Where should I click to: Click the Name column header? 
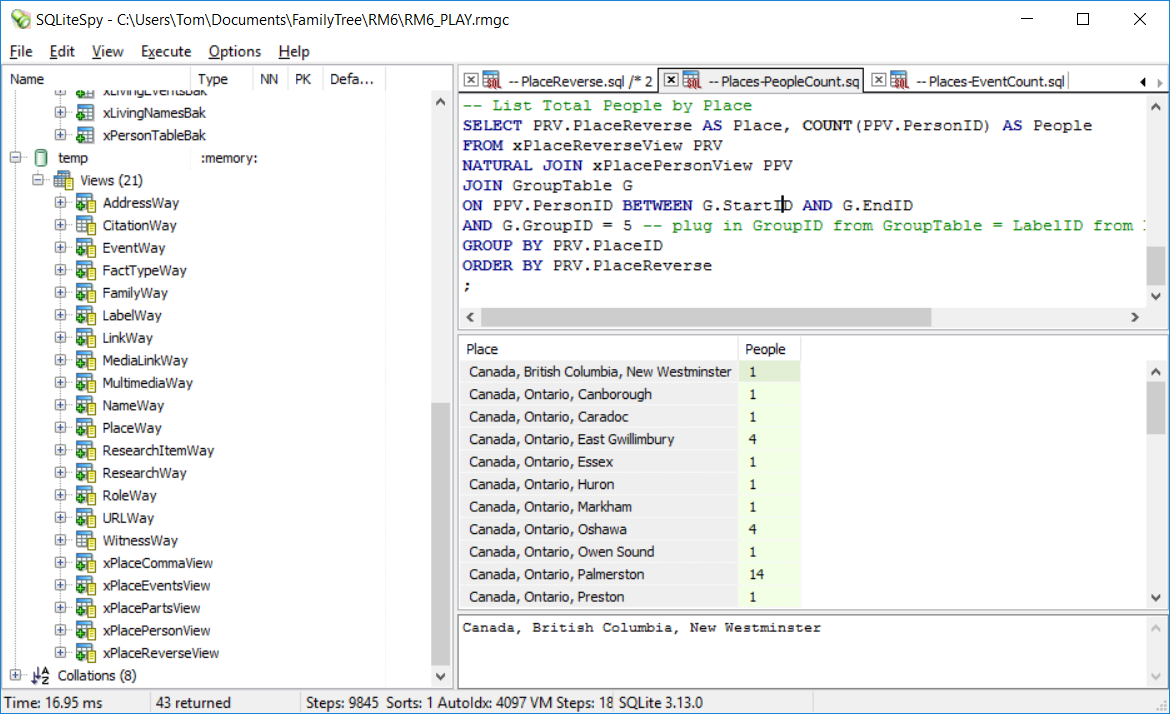click(x=97, y=79)
